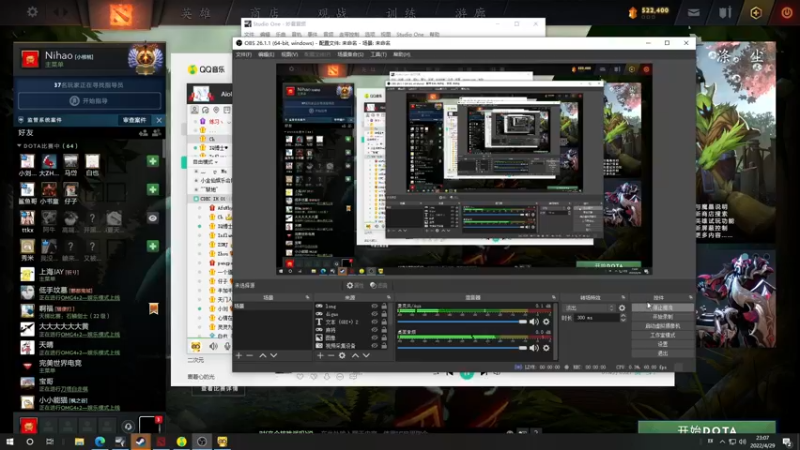The height and width of the screenshot is (450, 800).
Task: Open the Dota armory icon
Action: [x=725, y=13]
